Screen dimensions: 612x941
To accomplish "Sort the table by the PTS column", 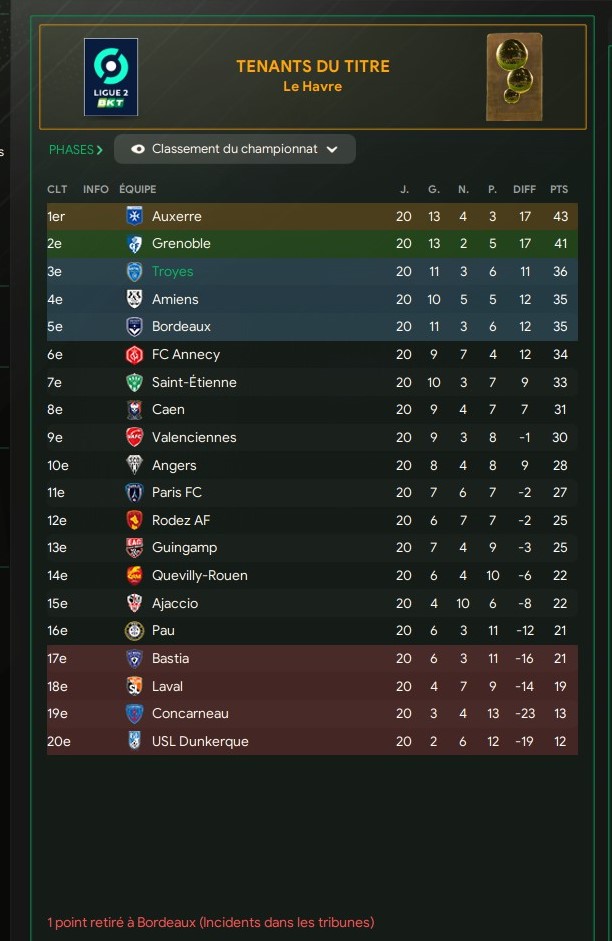I will pos(559,189).
